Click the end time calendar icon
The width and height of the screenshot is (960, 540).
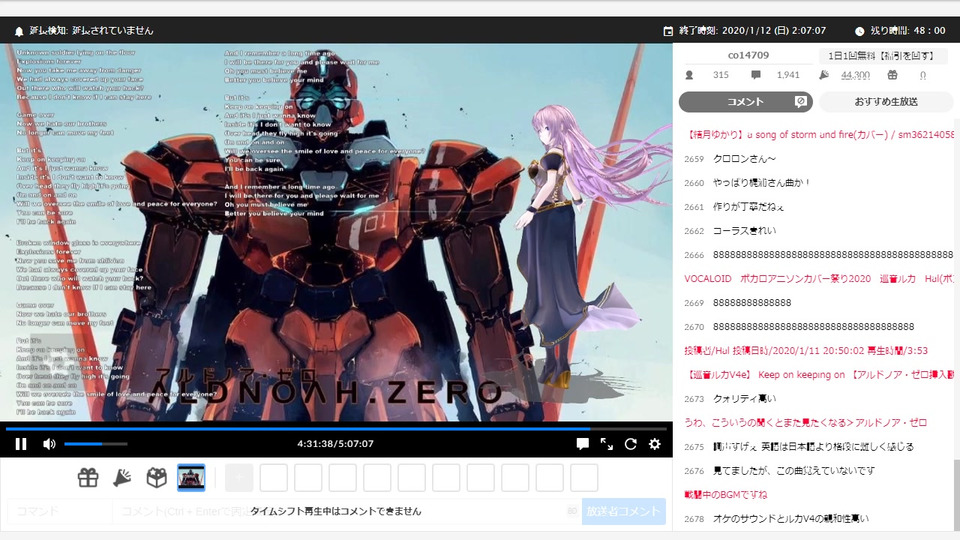click(x=668, y=31)
